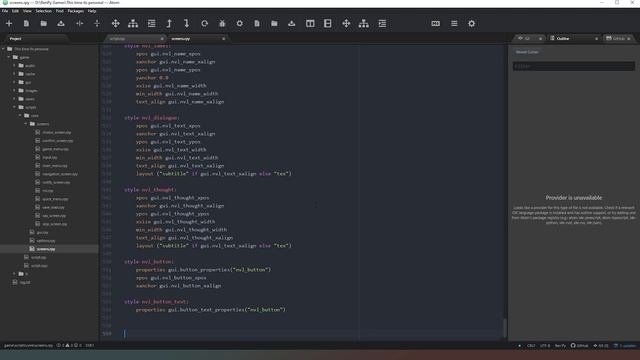Select the highlighted screens.rpy file in the tree
Image resolution: width=640 pixels, height=360 pixels.
45,249
